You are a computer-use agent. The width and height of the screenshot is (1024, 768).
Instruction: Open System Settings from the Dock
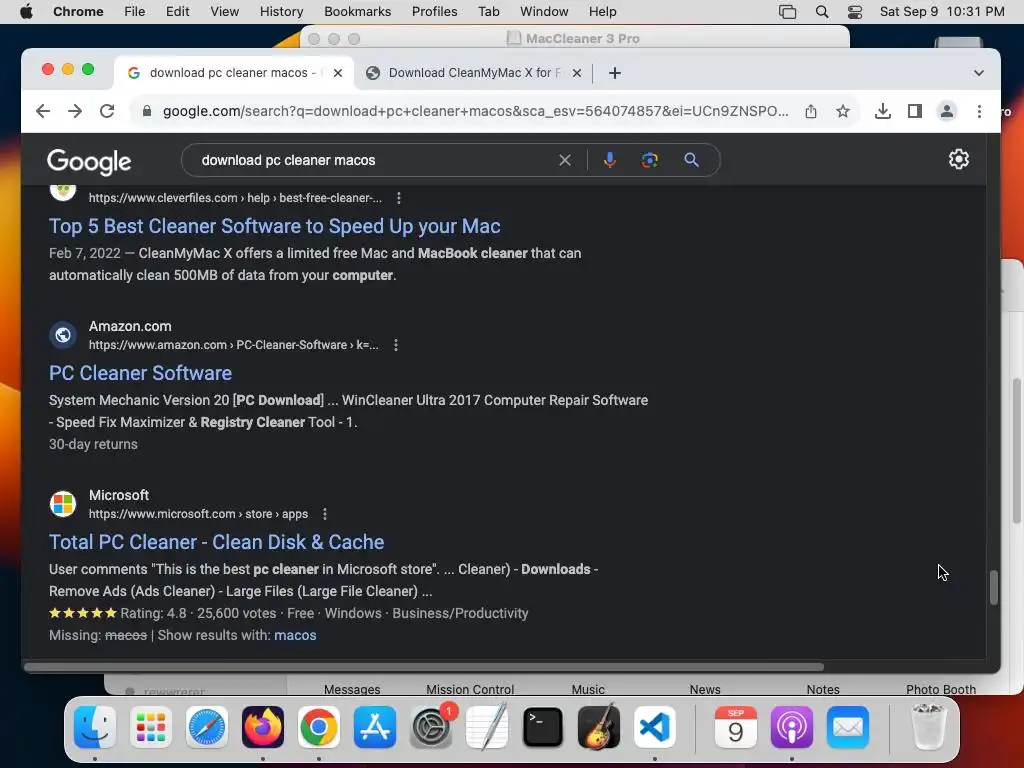coord(431,727)
